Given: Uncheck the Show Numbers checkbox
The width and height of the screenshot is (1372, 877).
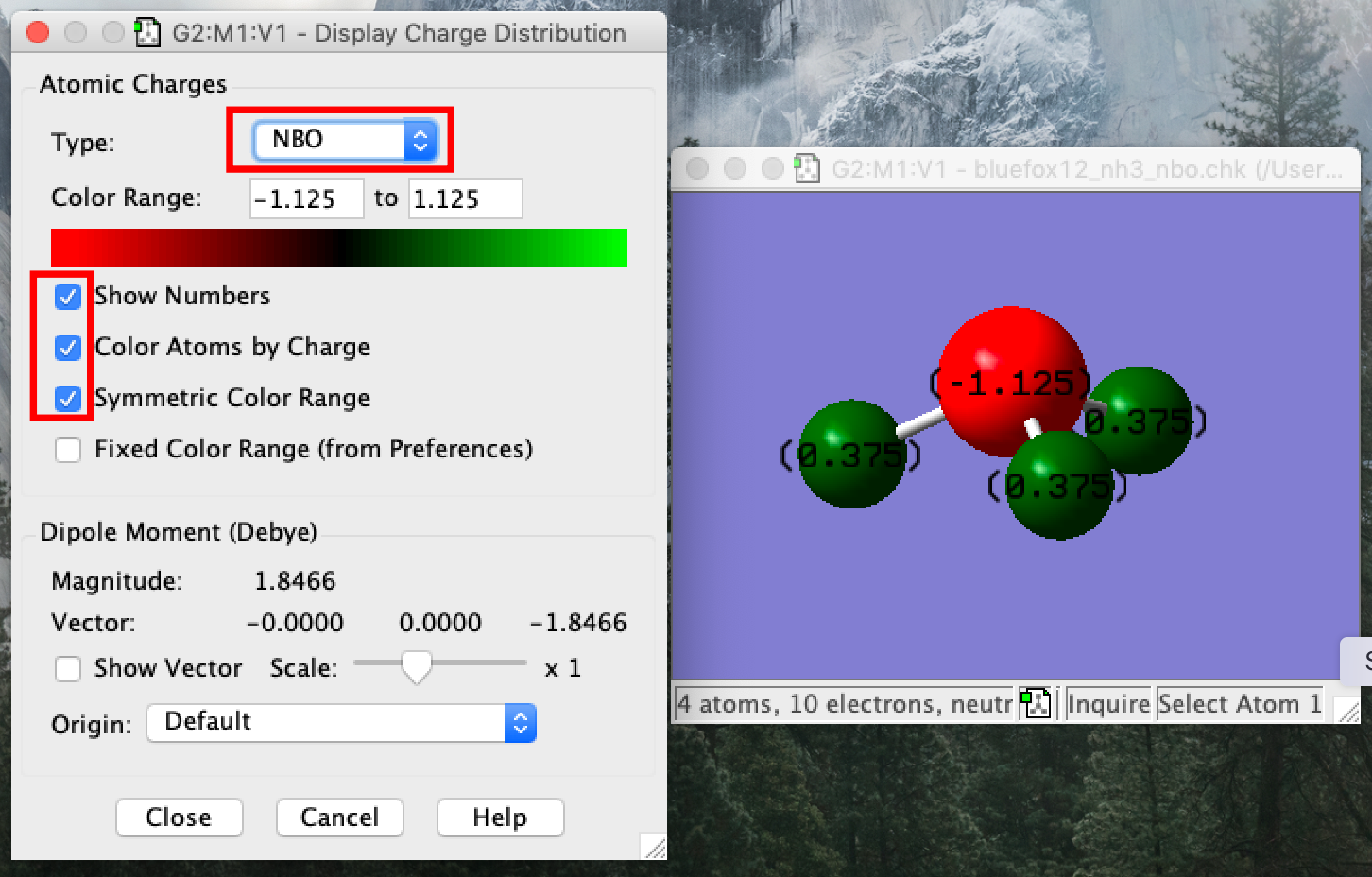Looking at the screenshot, I should coord(68,297).
